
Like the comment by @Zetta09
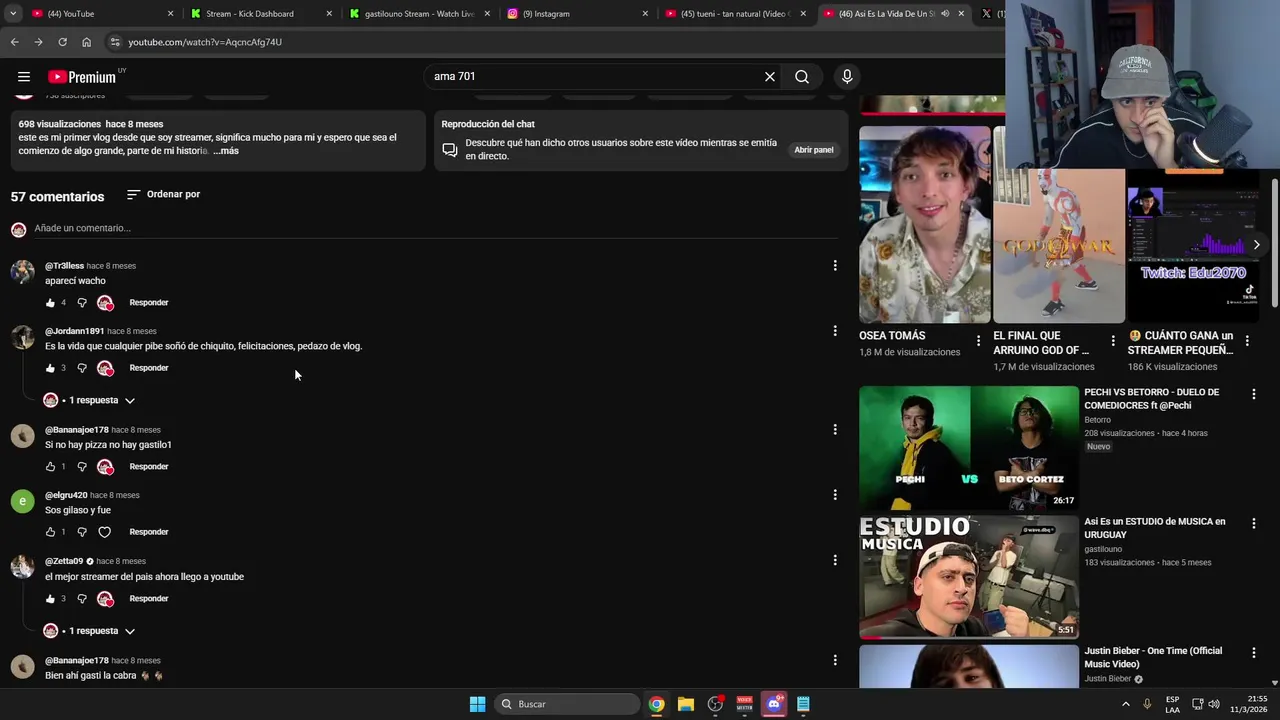[x=50, y=599]
